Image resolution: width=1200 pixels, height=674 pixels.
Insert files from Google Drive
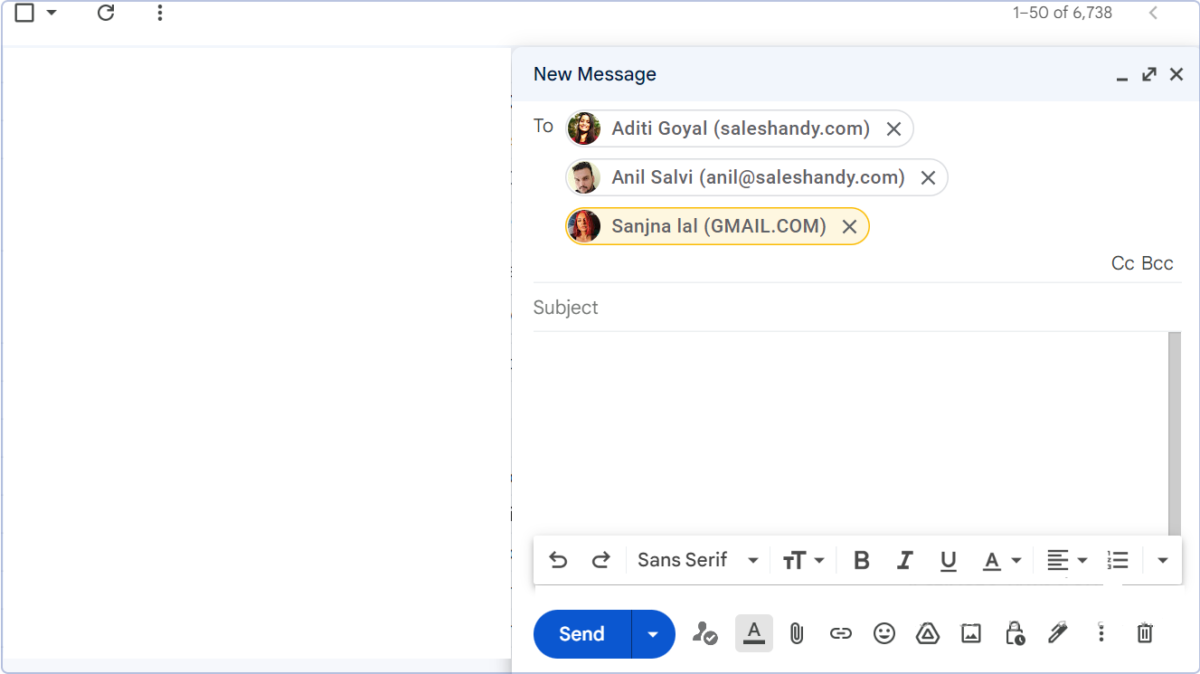[927, 633]
